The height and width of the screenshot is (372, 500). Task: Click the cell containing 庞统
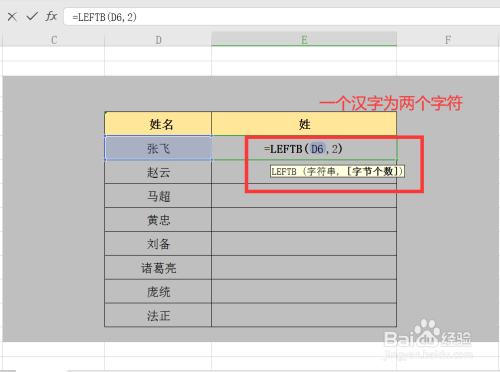point(158,292)
